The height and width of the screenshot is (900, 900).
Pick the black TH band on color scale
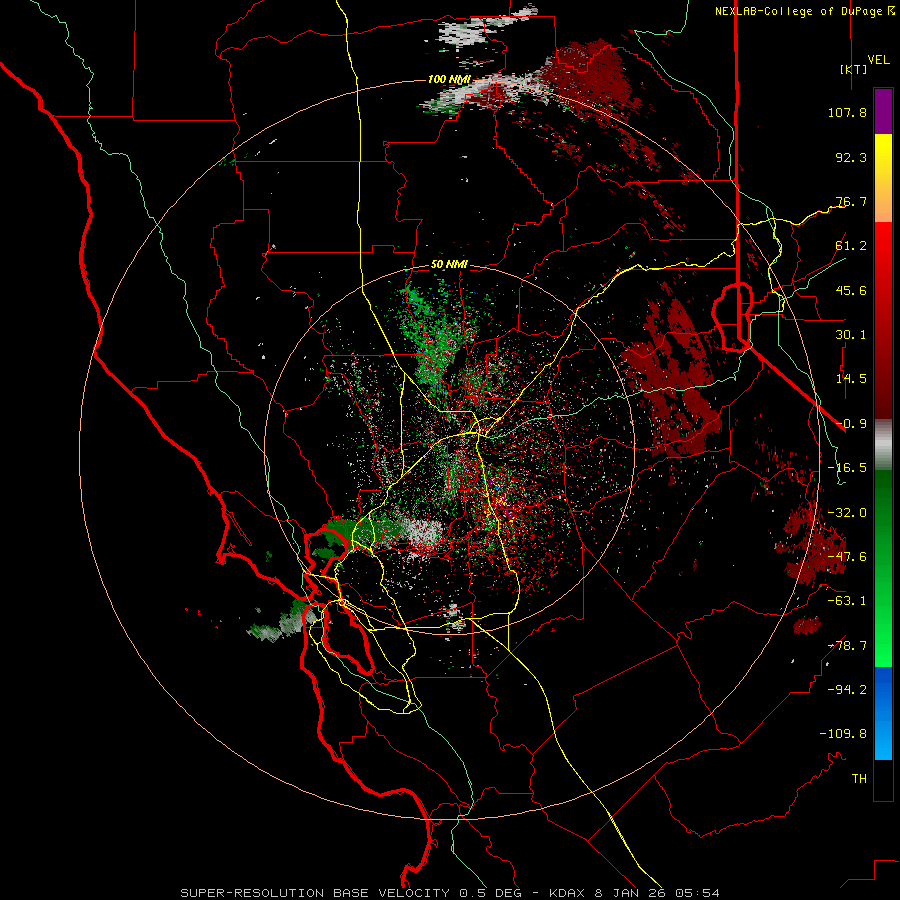(883, 779)
